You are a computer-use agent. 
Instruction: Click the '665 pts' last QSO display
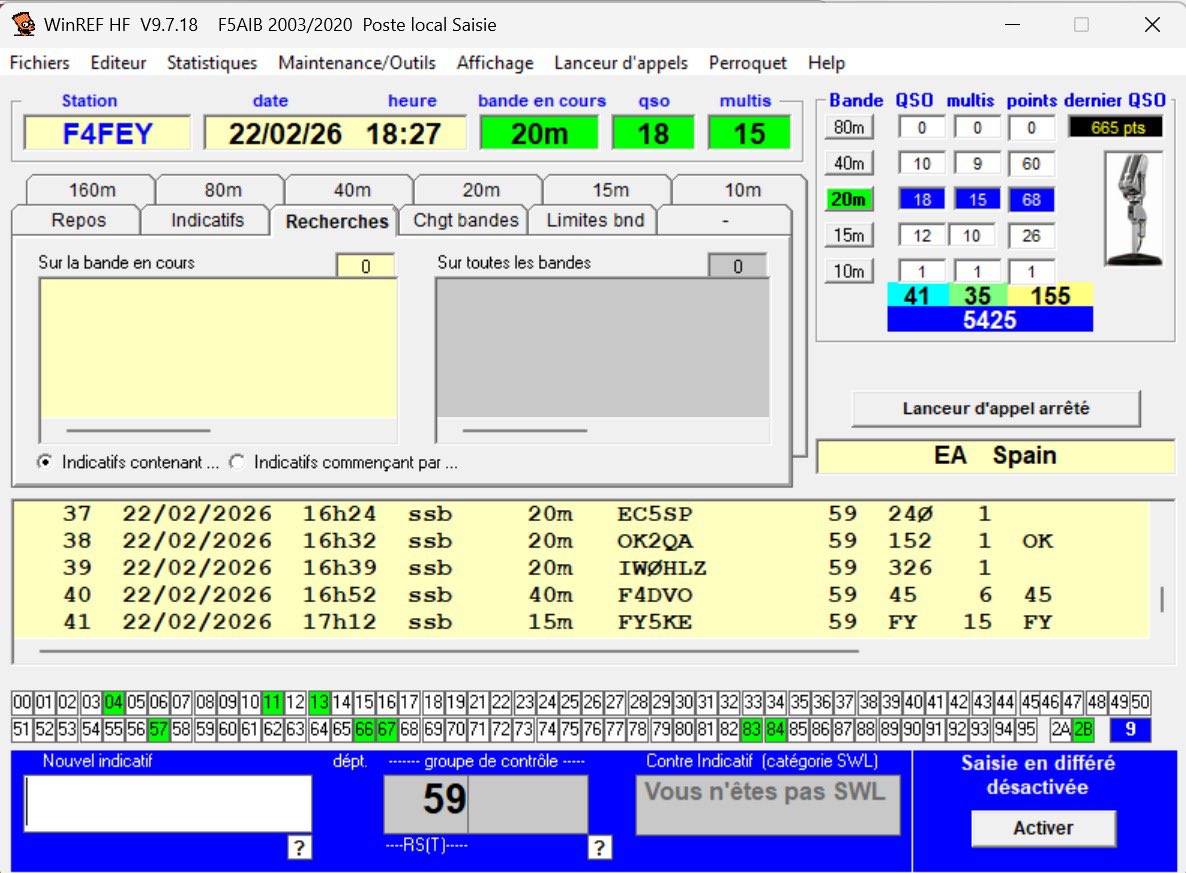tap(1115, 127)
